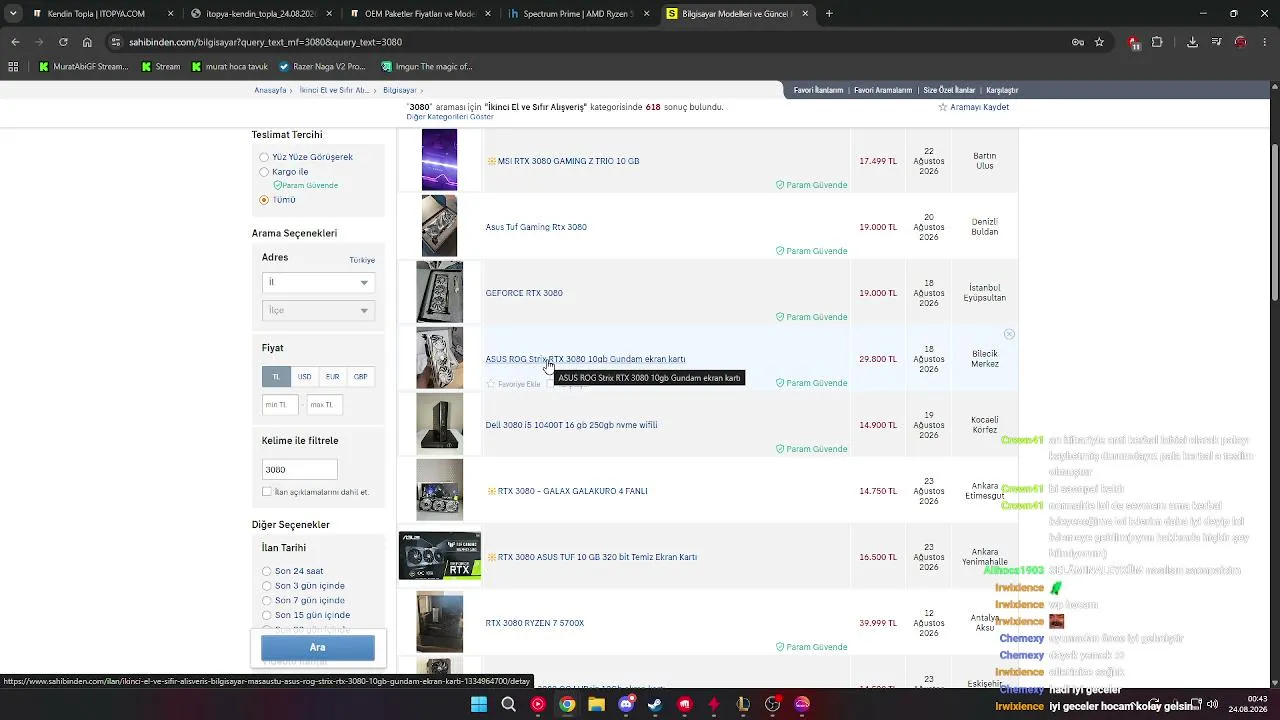Viewport: 1280px width, 720px height.
Task: Reload the sahibinden page
Action: [x=63, y=42]
